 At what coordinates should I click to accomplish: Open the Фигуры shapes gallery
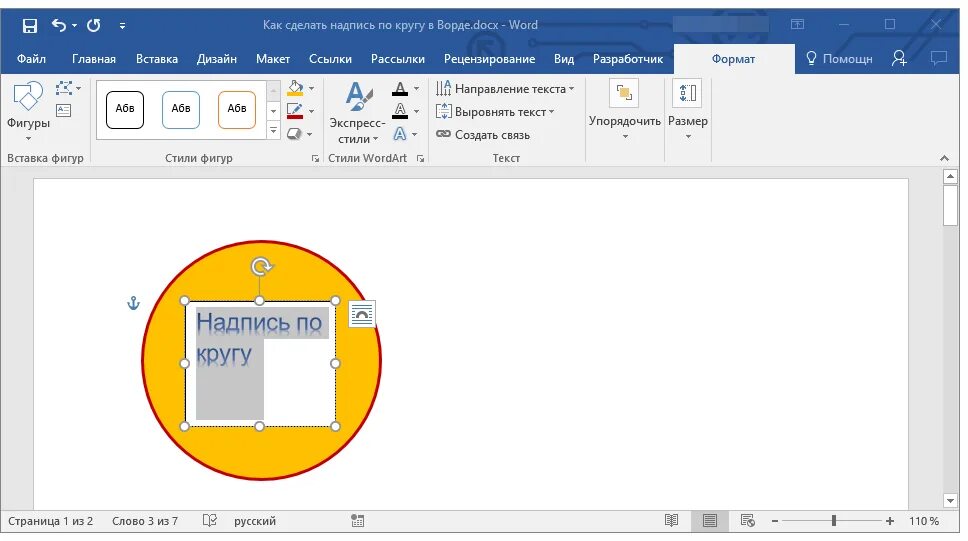28,112
